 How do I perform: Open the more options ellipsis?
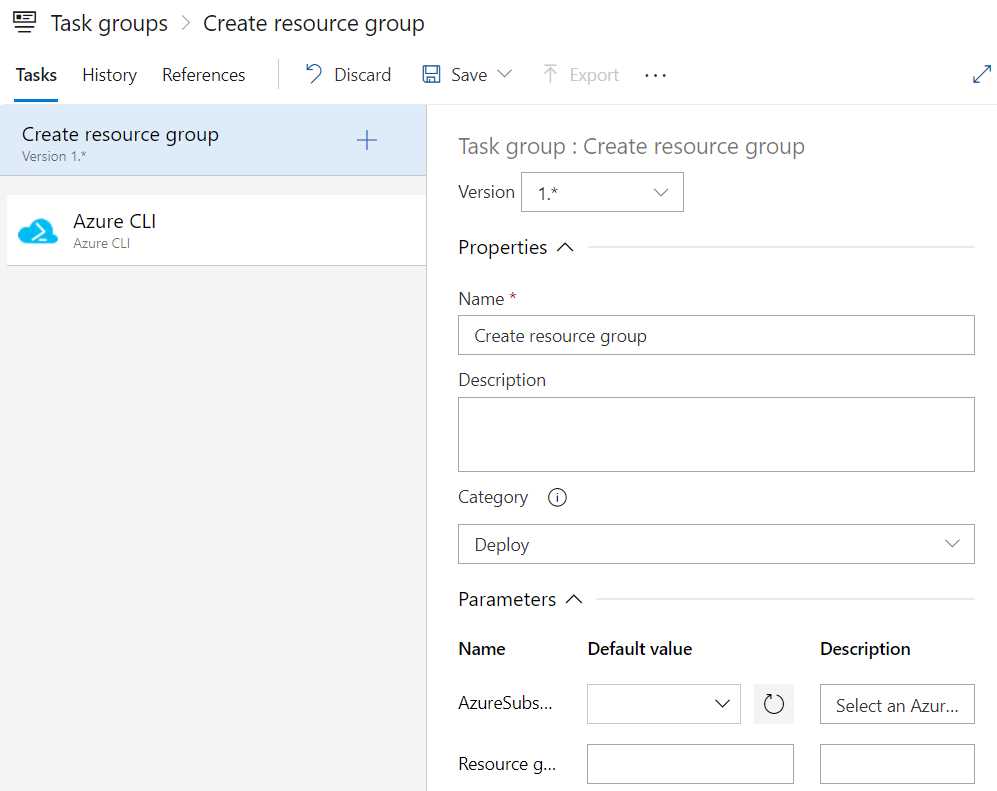coord(656,74)
